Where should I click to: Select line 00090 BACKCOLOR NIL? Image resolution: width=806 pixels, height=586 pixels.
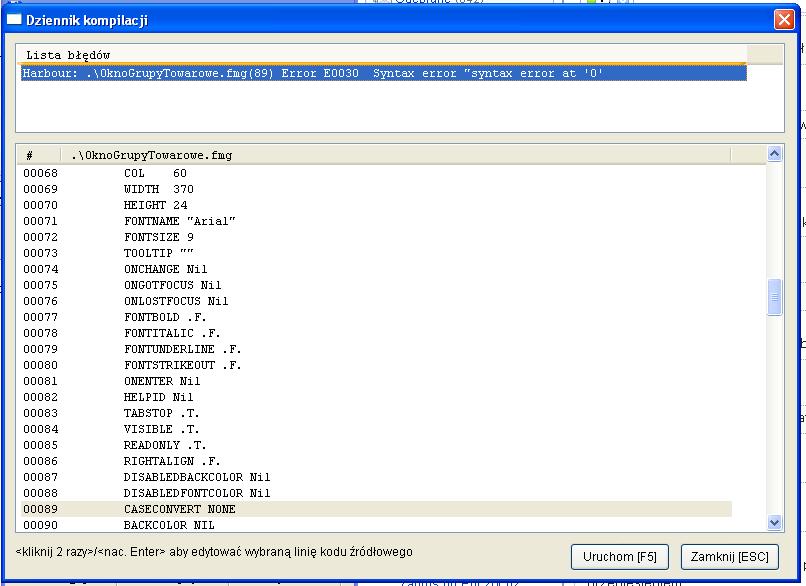(170, 525)
